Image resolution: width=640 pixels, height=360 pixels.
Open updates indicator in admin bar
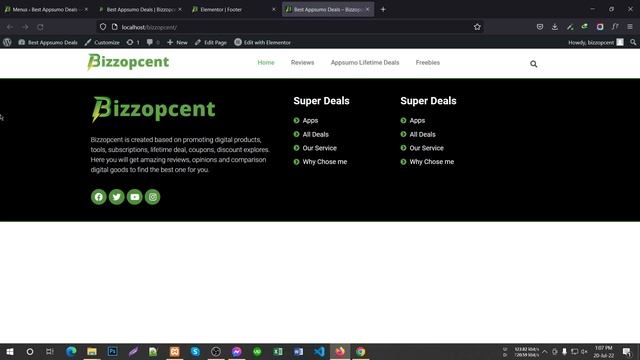(133, 42)
